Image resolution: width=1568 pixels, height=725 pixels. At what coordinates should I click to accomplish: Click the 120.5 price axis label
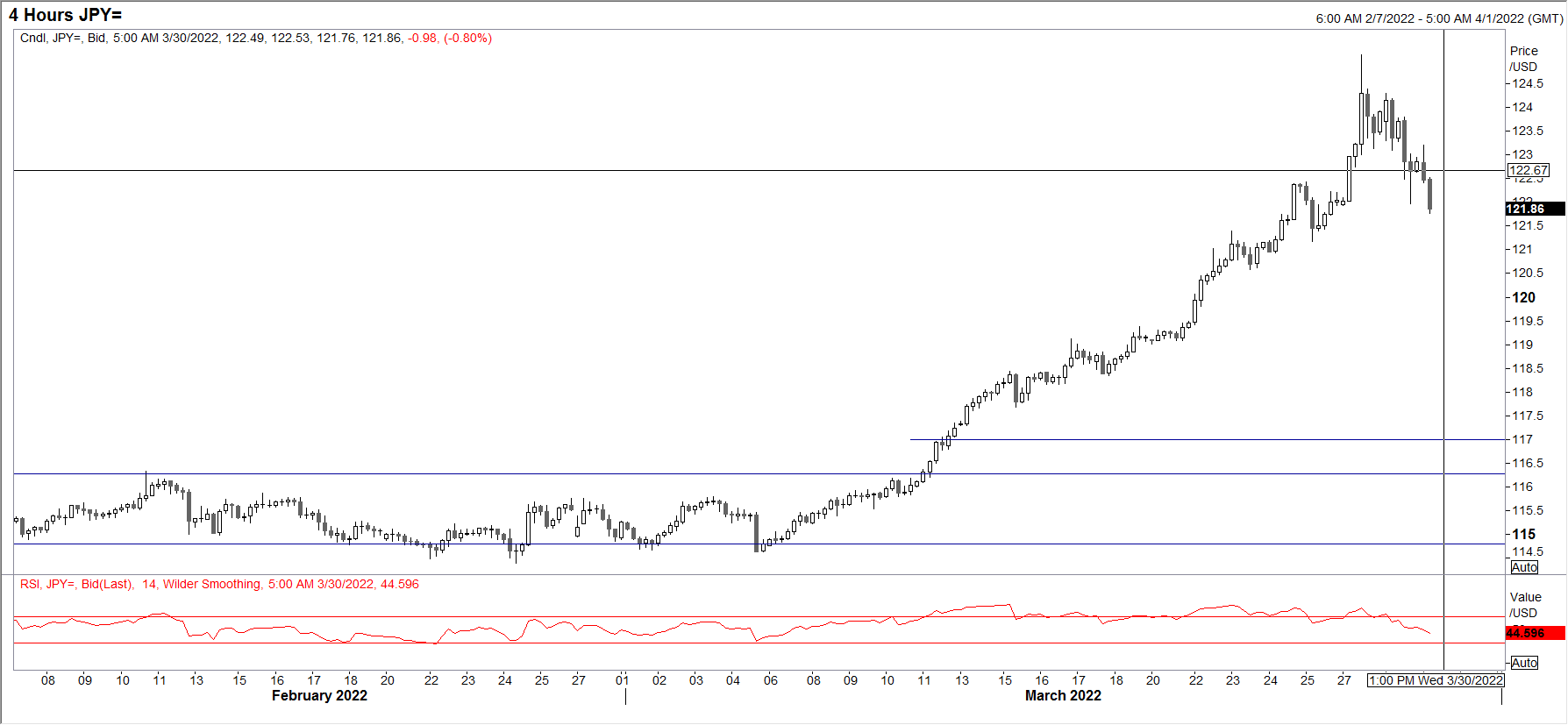point(1528,273)
